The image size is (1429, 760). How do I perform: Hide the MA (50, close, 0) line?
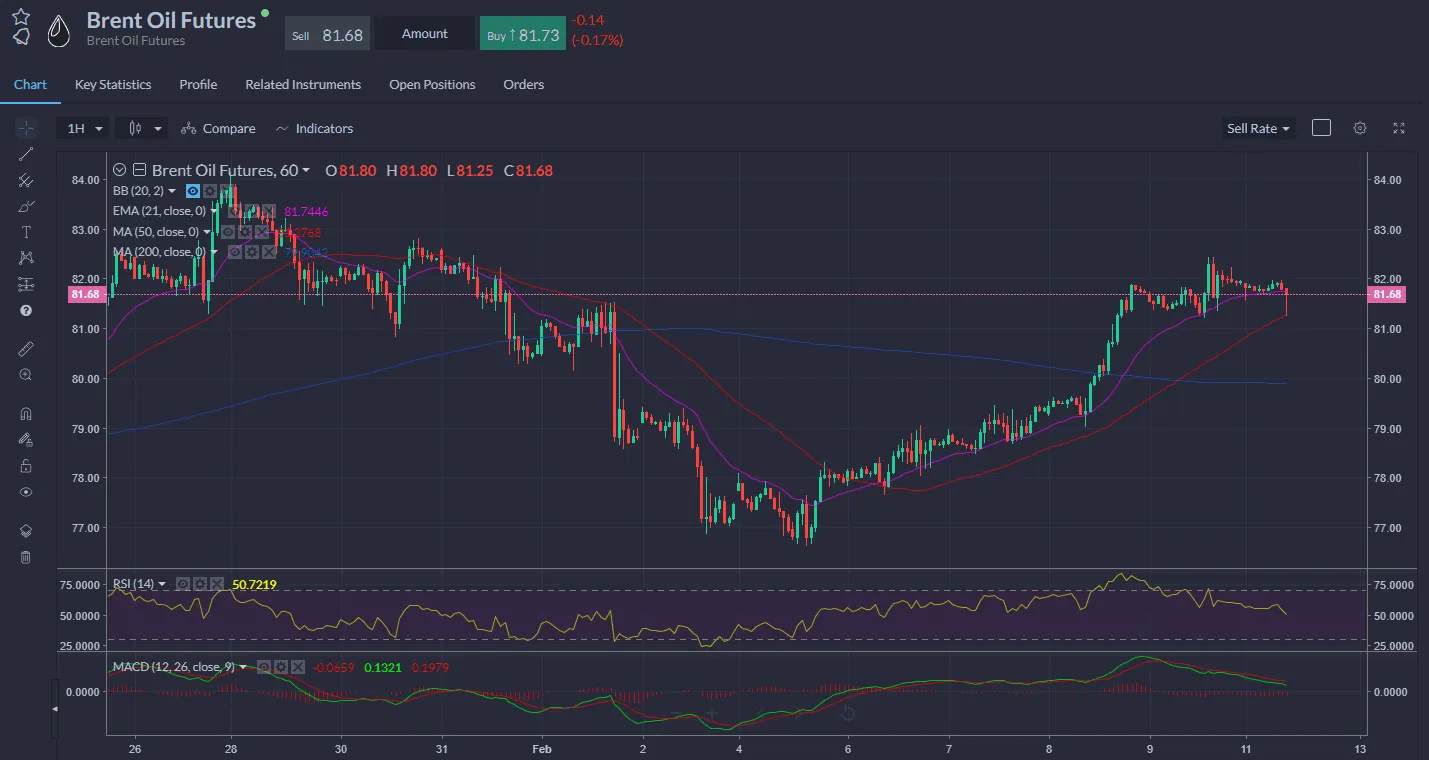tap(228, 232)
